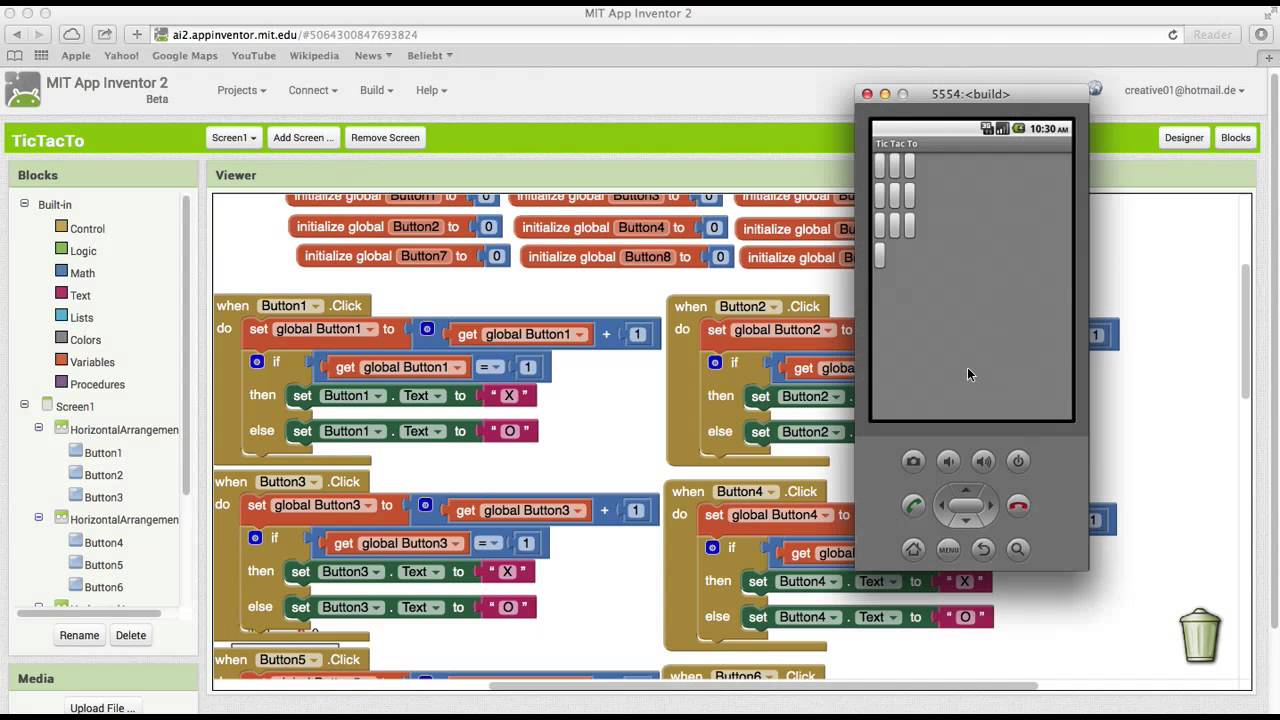
Task: Switch to Designer view
Action: coord(1184,138)
